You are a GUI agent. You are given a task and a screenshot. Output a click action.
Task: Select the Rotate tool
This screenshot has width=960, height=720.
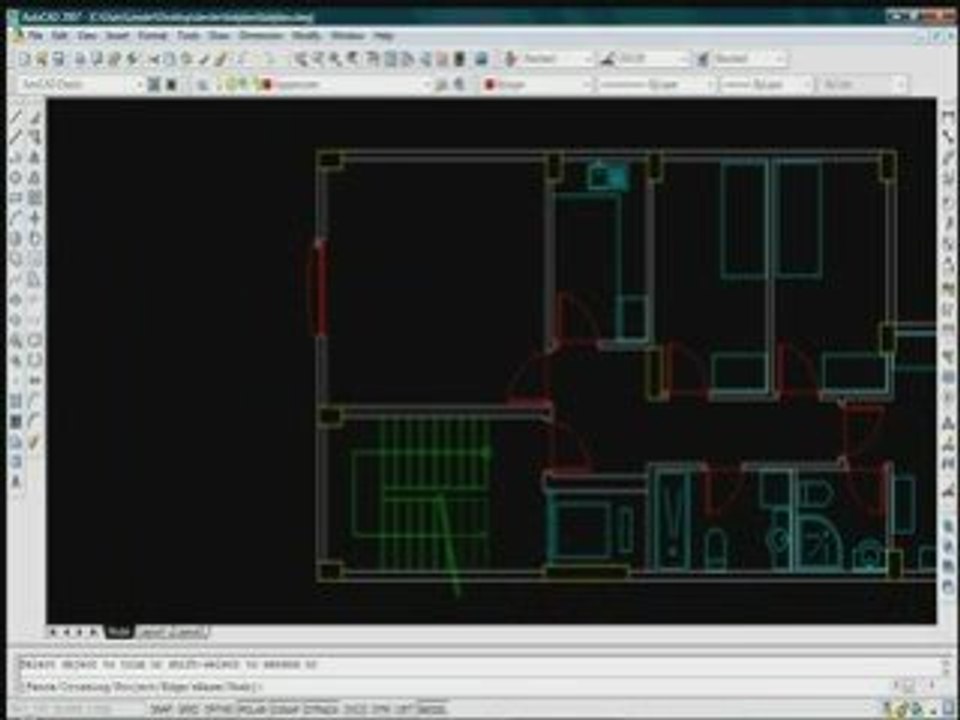36,238
